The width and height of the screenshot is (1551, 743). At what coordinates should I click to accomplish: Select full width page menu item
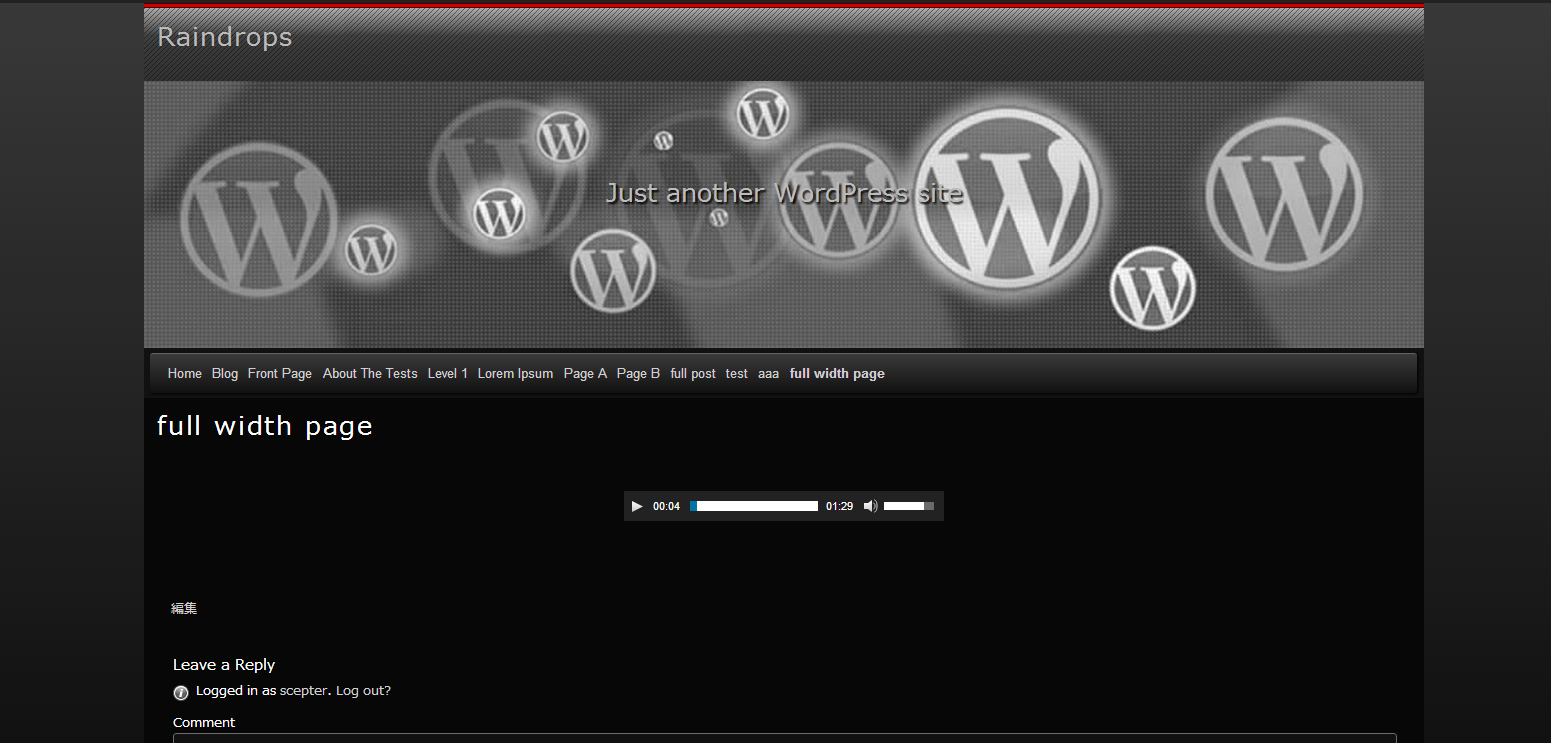[837, 373]
